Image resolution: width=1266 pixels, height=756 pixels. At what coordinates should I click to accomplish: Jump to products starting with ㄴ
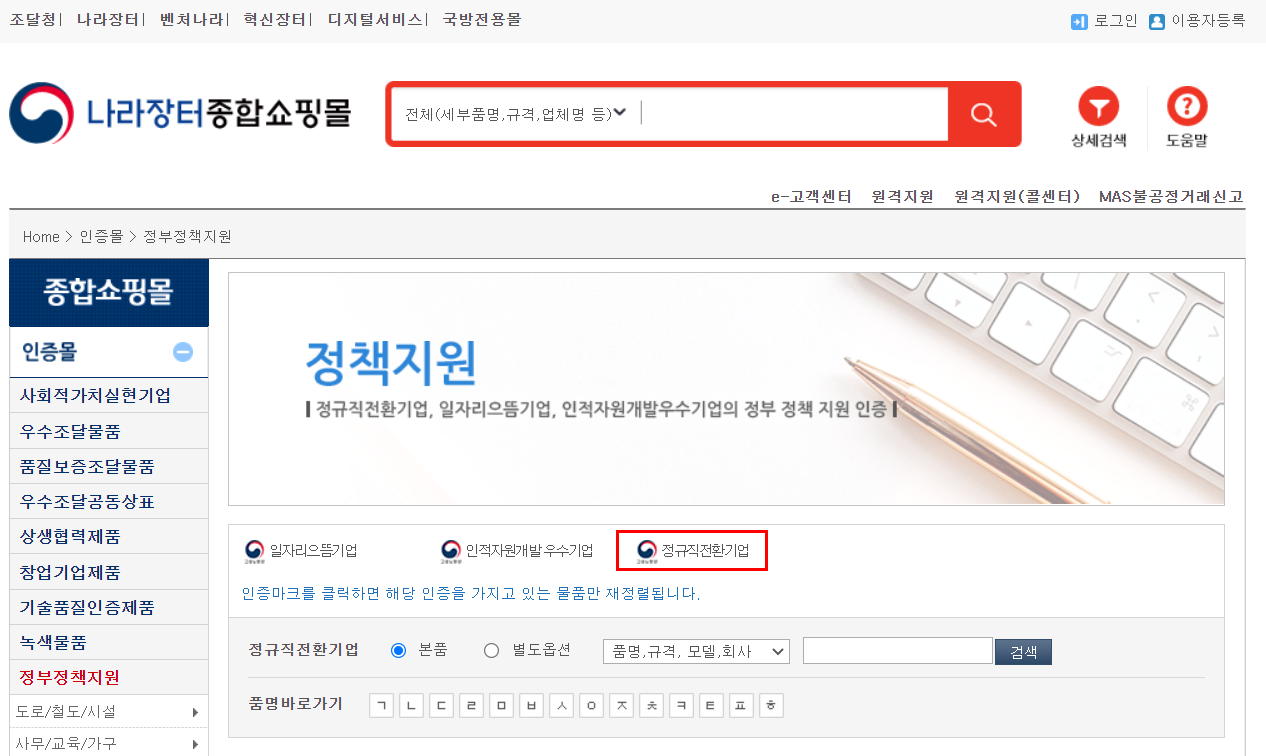[x=411, y=706]
